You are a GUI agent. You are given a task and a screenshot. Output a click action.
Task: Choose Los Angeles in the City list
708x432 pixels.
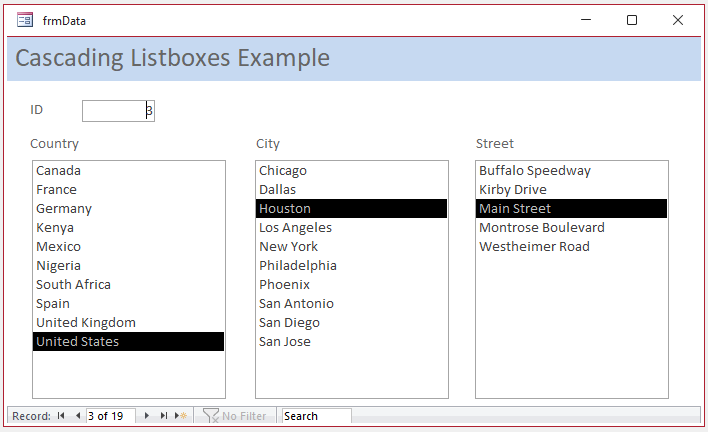351,228
